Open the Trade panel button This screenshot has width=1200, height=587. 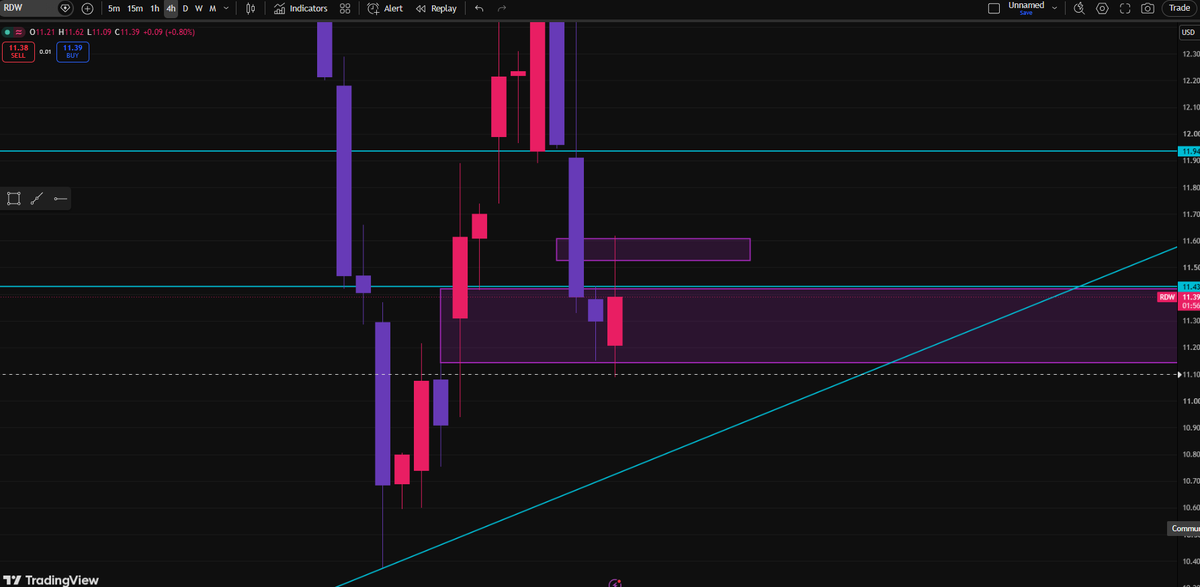click(1180, 8)
